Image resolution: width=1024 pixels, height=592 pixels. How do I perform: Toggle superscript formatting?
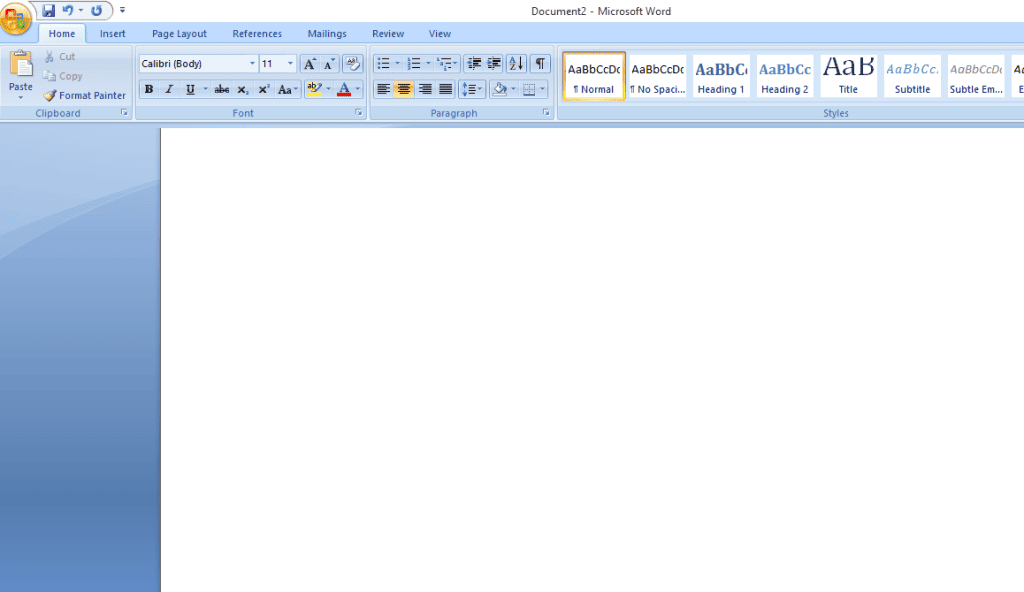[263, 90]
